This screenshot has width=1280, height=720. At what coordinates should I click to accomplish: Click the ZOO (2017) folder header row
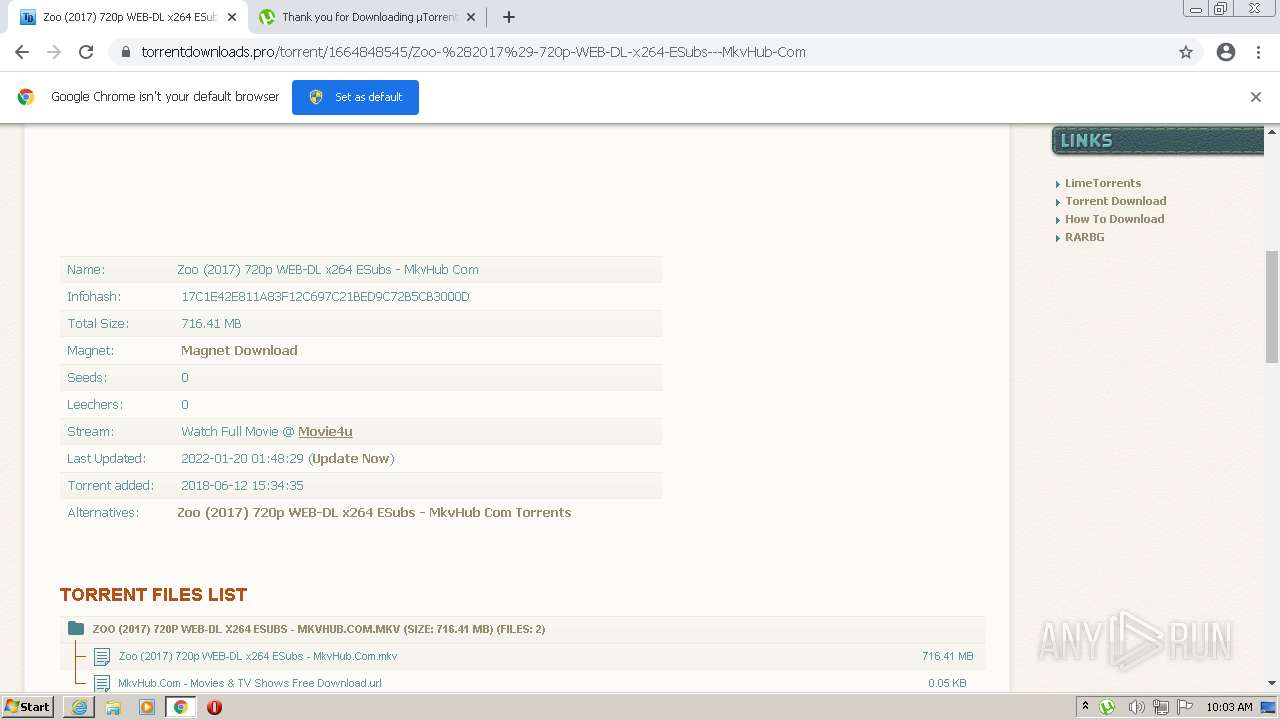tap(522, 629)
